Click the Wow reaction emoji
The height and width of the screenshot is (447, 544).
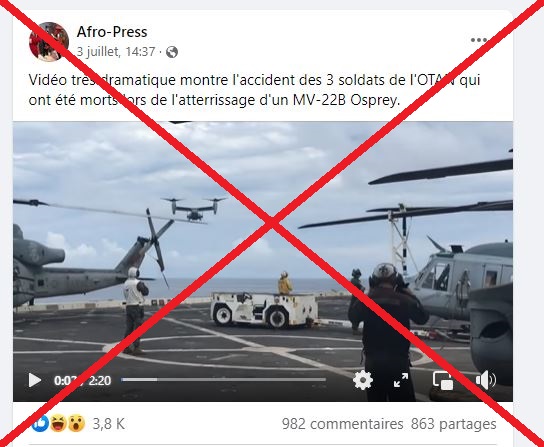click(76, 424)
